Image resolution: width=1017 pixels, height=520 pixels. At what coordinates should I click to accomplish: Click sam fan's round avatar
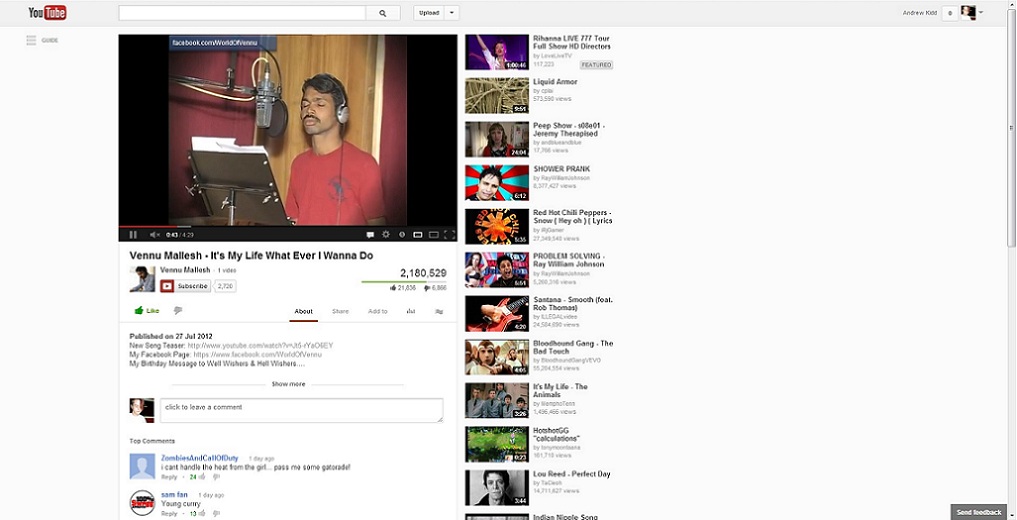click(x=142, y=503)
